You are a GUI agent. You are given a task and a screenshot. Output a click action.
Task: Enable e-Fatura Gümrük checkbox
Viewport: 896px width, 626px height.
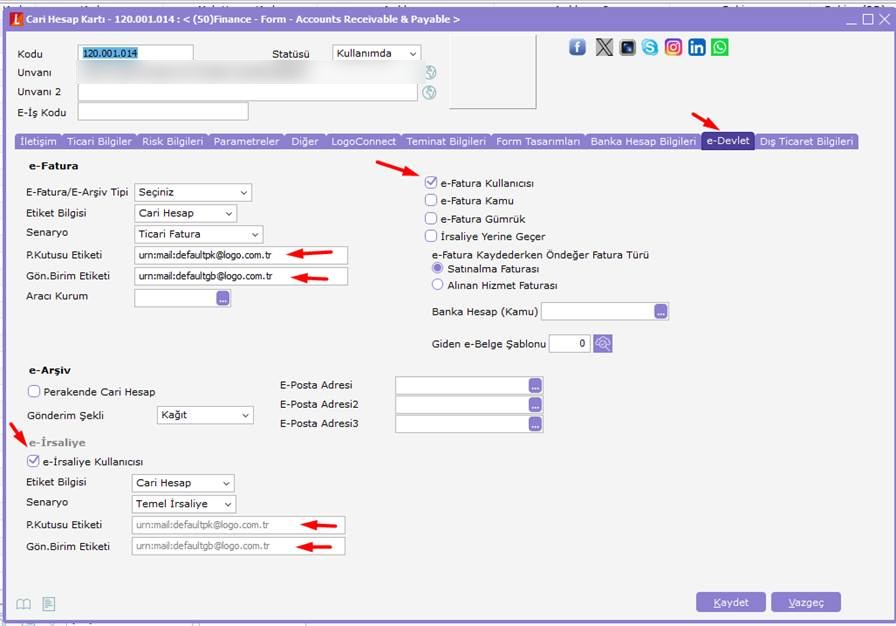[431, 219]
